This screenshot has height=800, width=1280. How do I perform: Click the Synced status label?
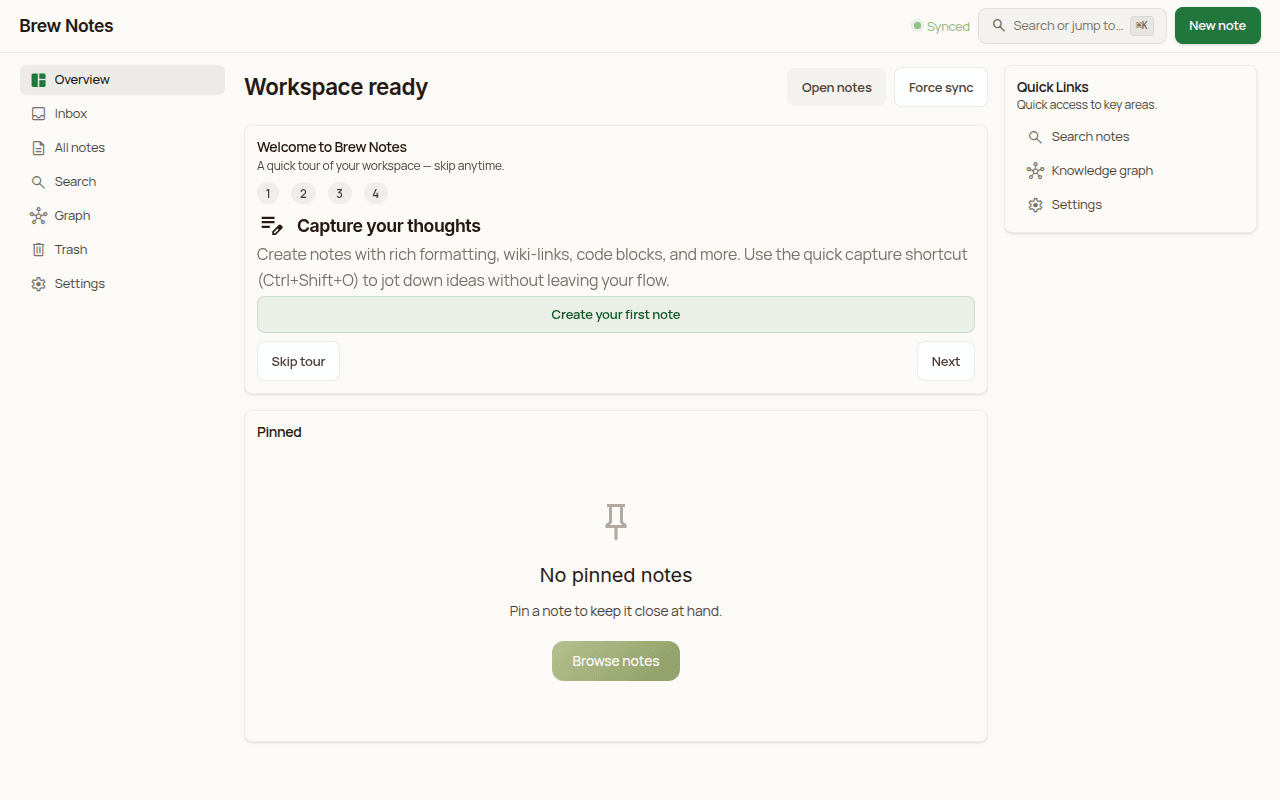click(x=948, y=27)
